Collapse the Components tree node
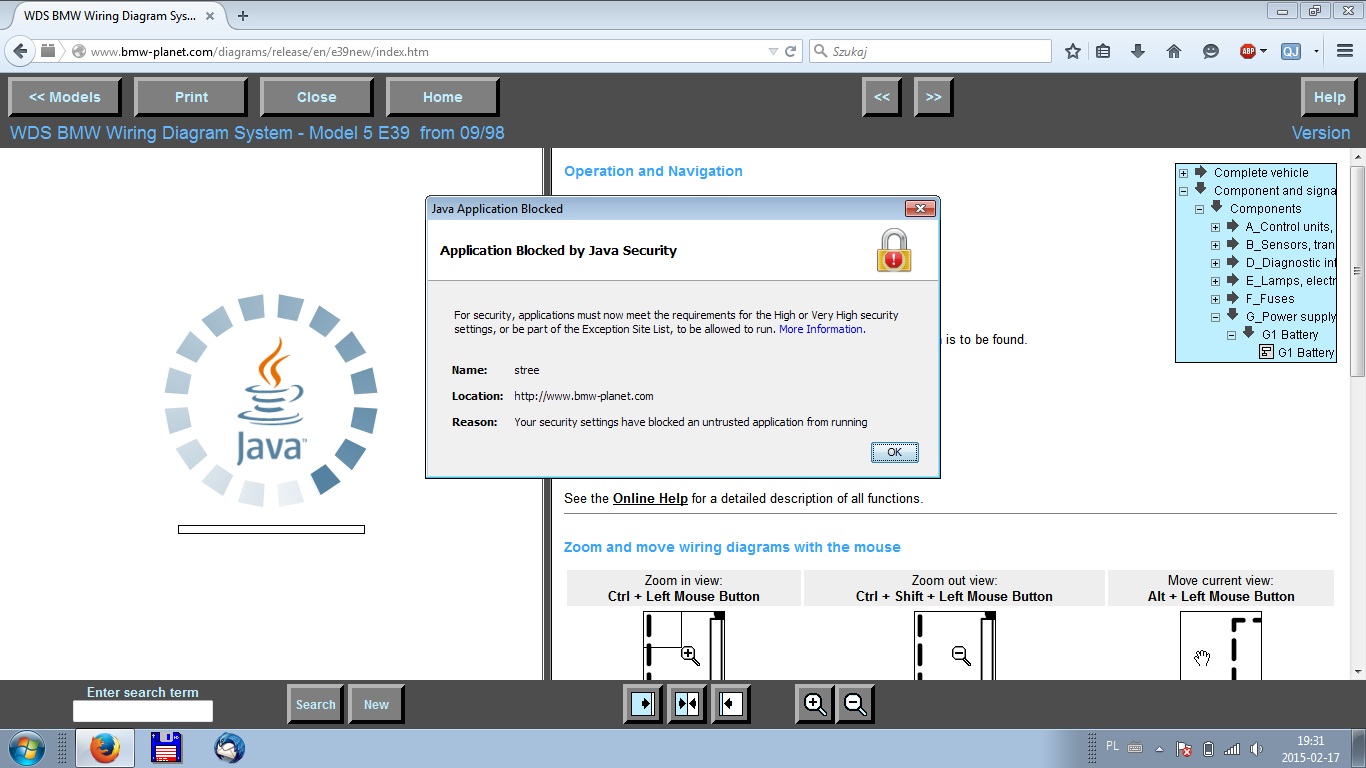The image size is (1366, 768). (1200, 209)
